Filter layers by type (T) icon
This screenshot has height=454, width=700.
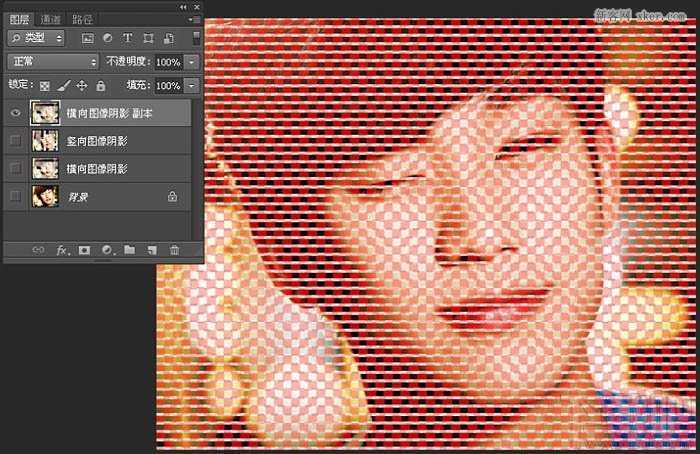(128, 38)
